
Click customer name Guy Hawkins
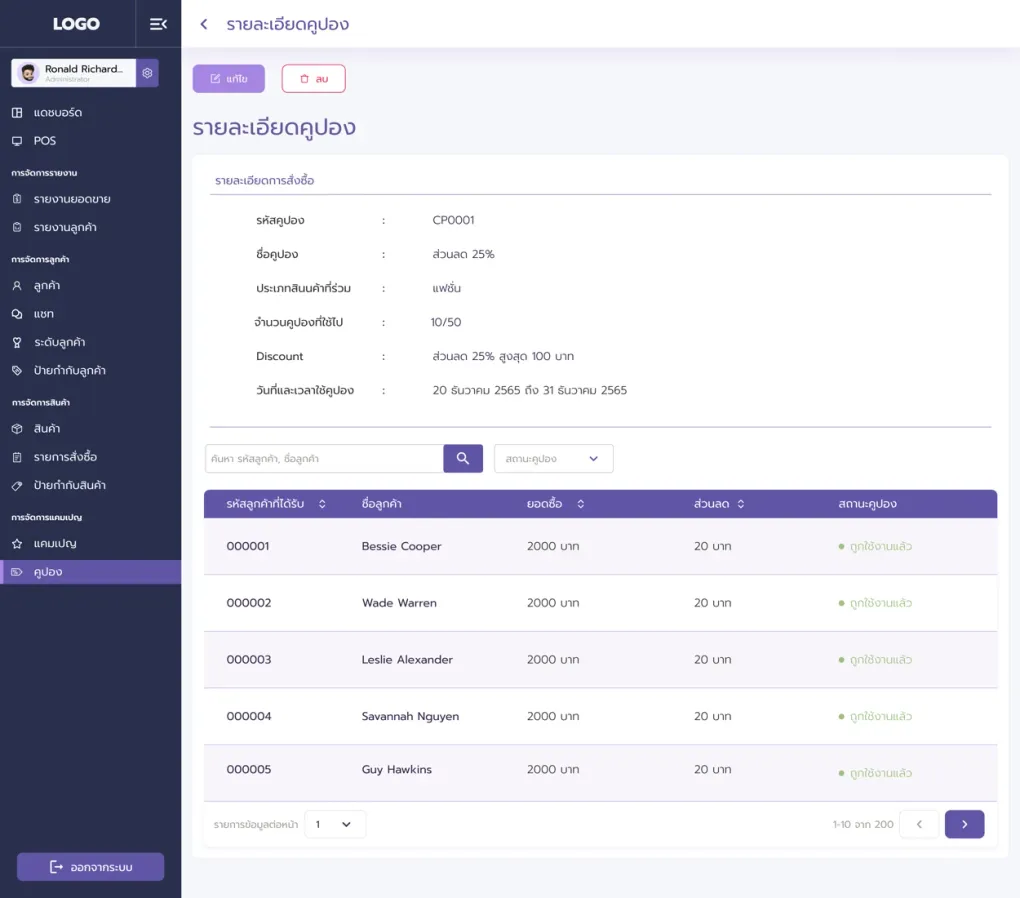(x=397, y=769)
